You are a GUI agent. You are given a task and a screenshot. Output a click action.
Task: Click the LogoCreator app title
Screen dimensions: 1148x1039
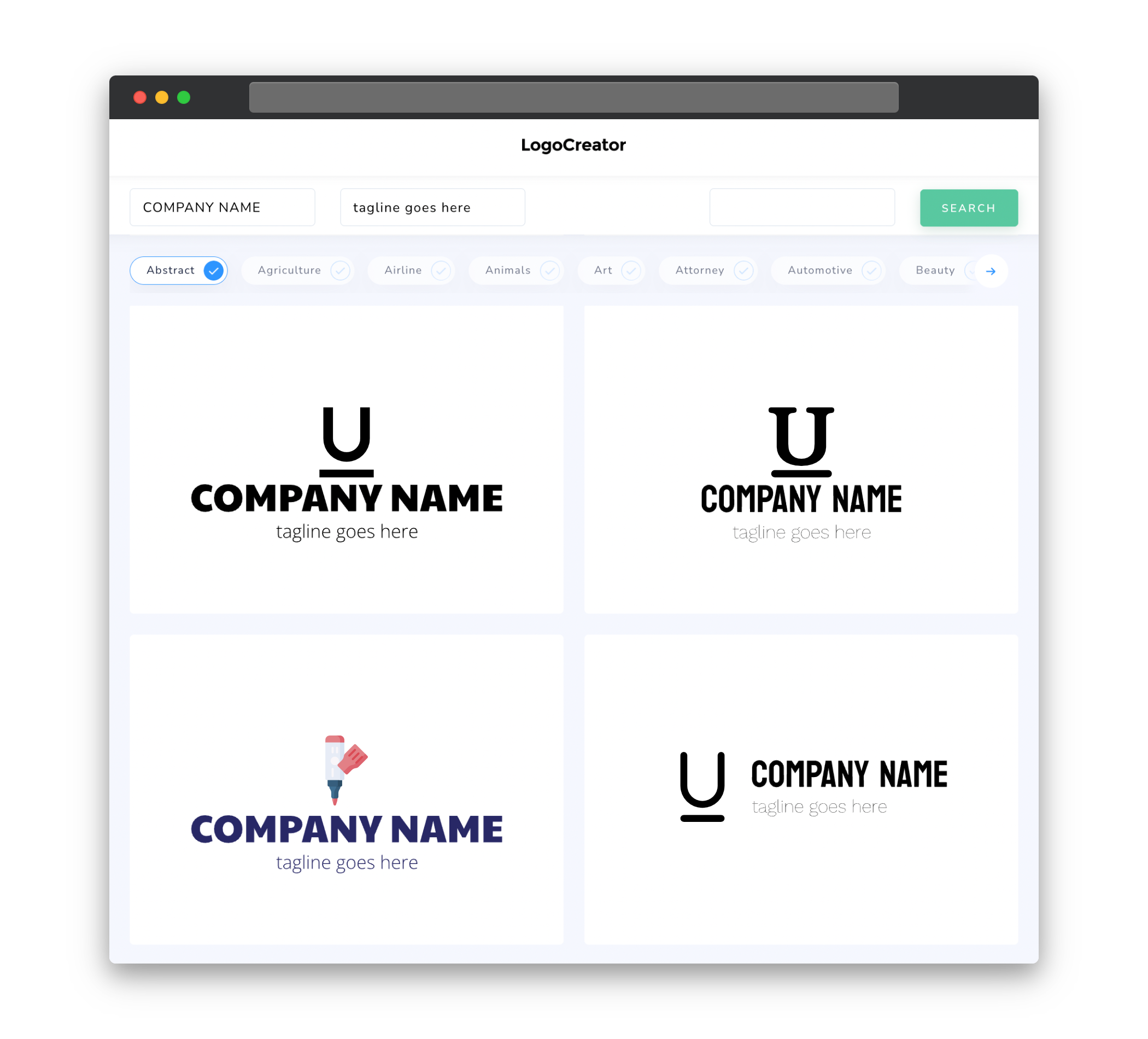pos(573,145)
